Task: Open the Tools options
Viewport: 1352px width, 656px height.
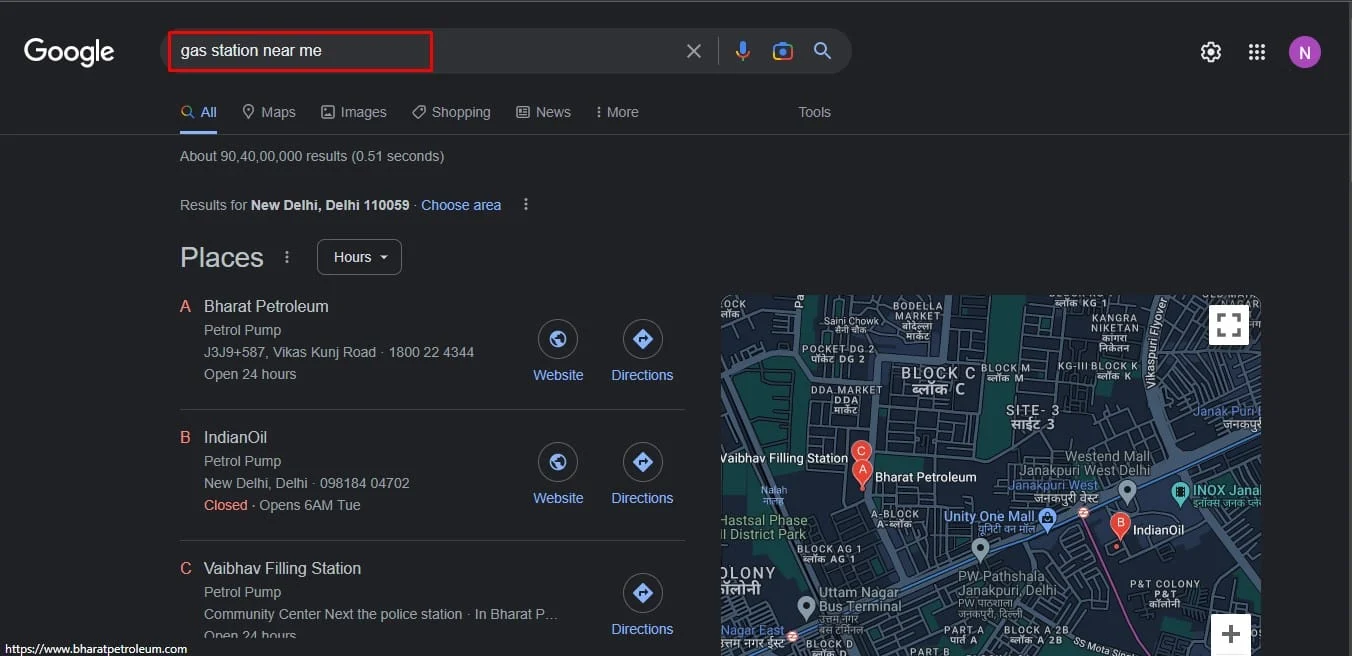Action: click(x=815, y=112)
